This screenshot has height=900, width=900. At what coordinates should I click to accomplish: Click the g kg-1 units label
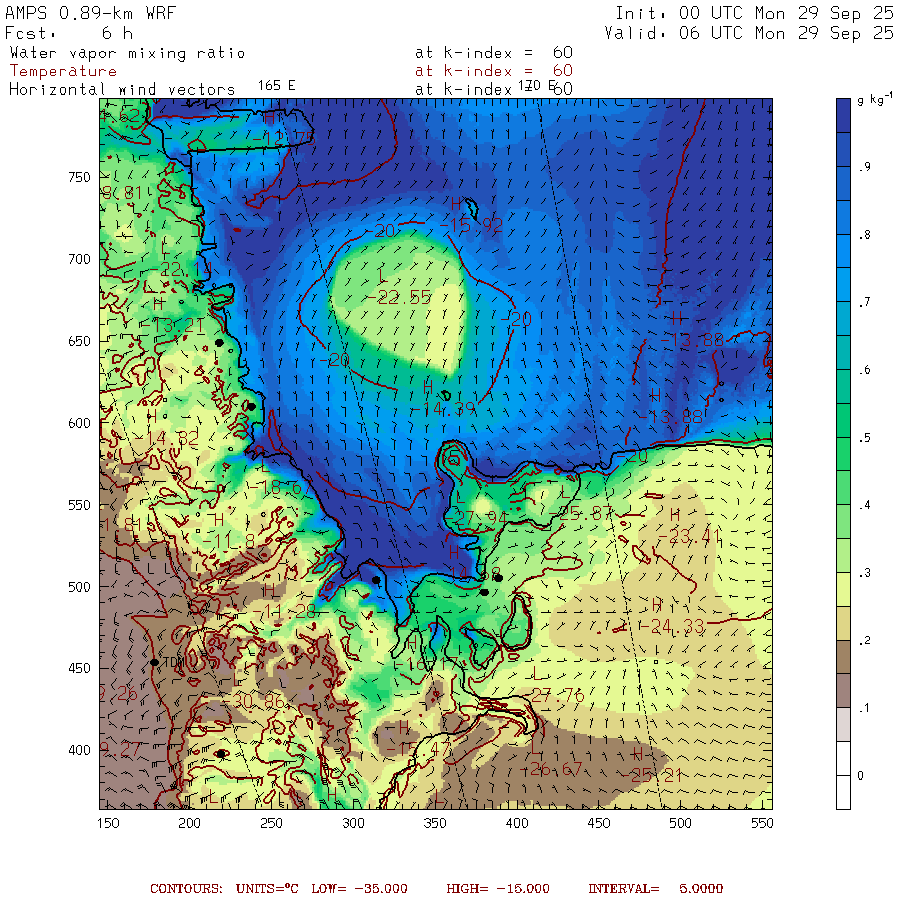875,101
